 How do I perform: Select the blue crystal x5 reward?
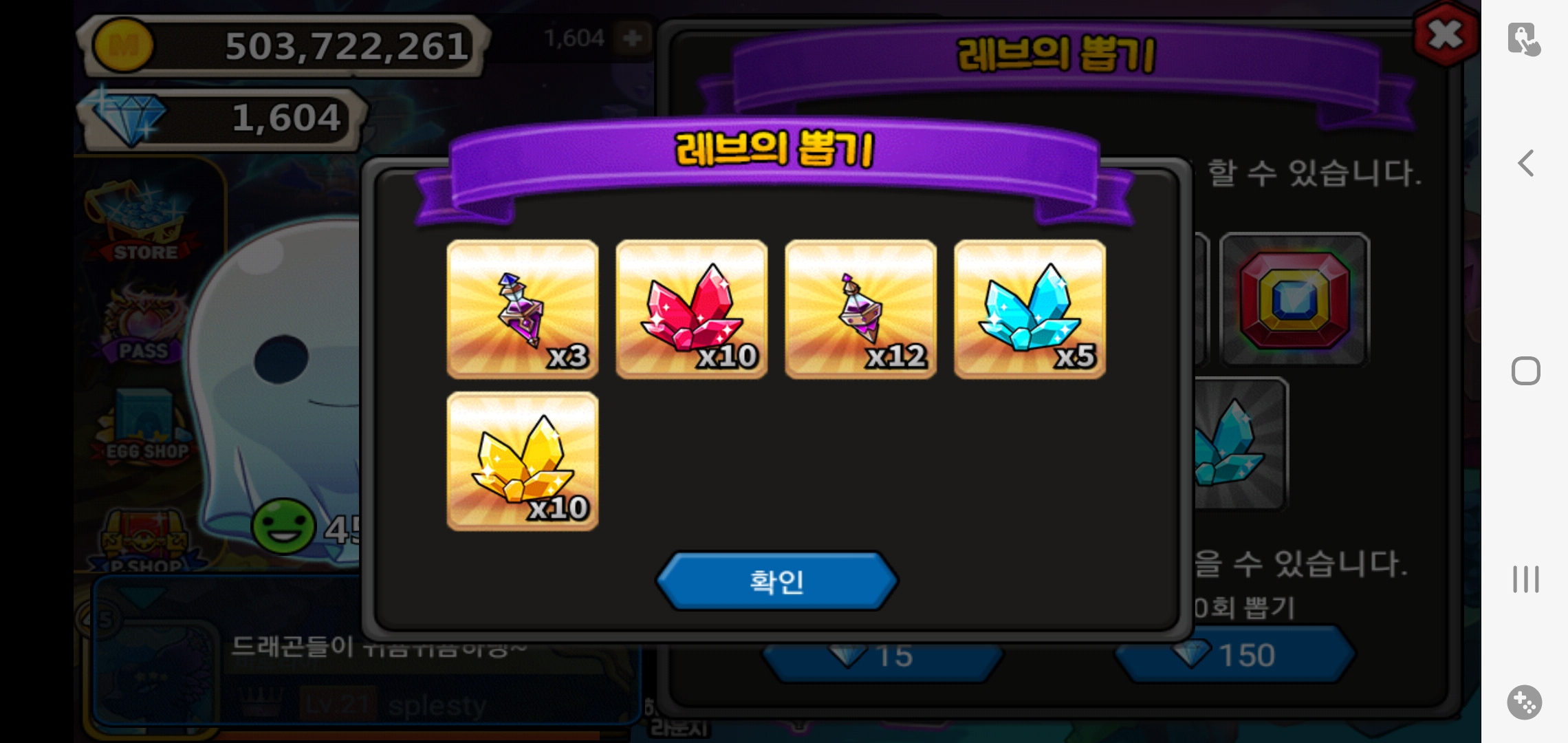1030,309
